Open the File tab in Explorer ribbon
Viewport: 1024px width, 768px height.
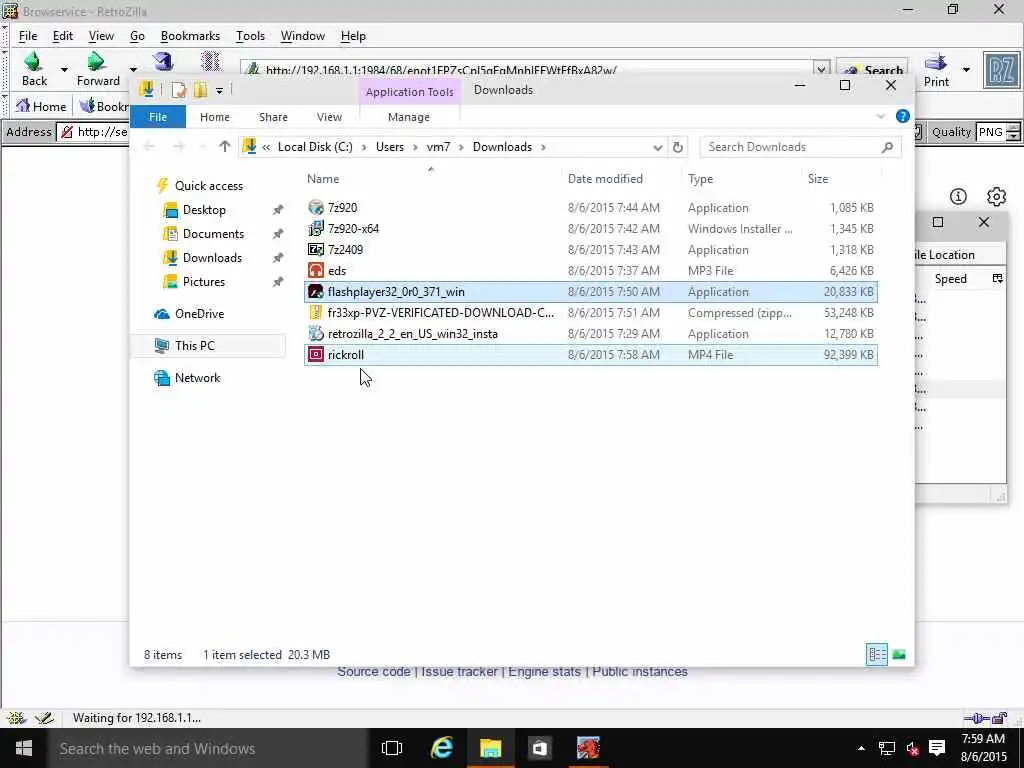coord(158,117)
